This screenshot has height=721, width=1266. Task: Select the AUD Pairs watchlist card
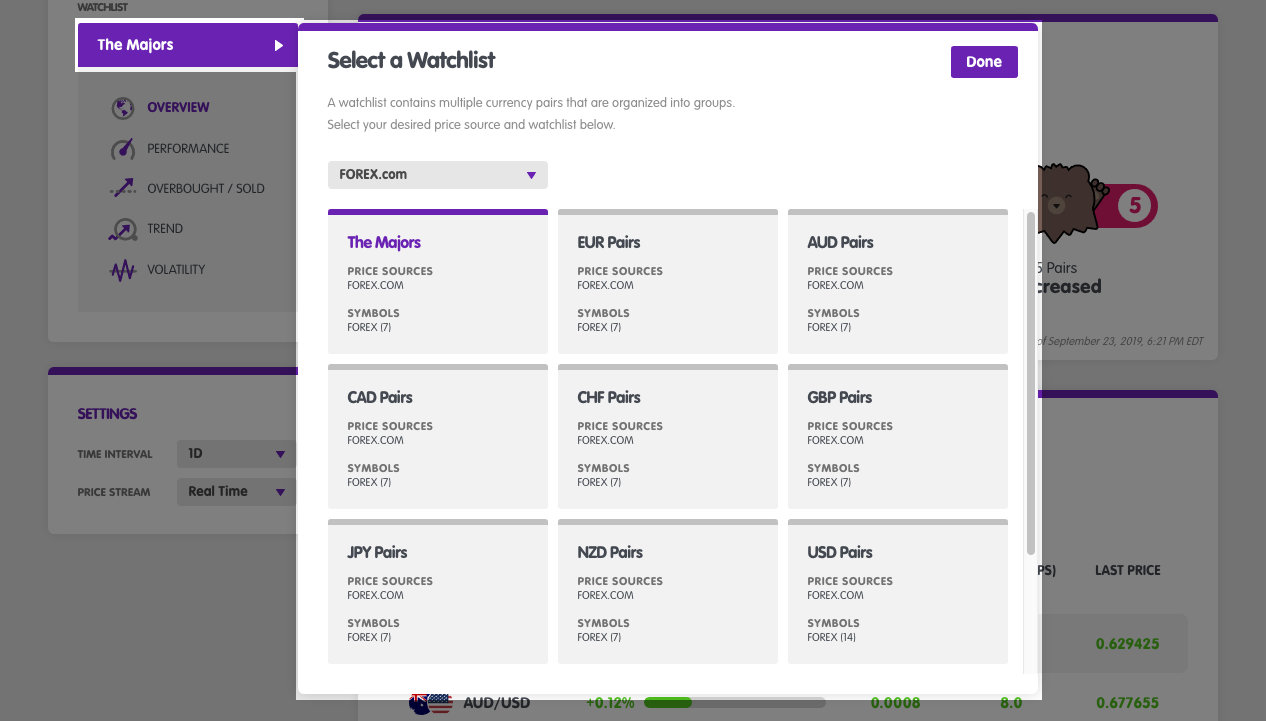click(x=898, y=281)
